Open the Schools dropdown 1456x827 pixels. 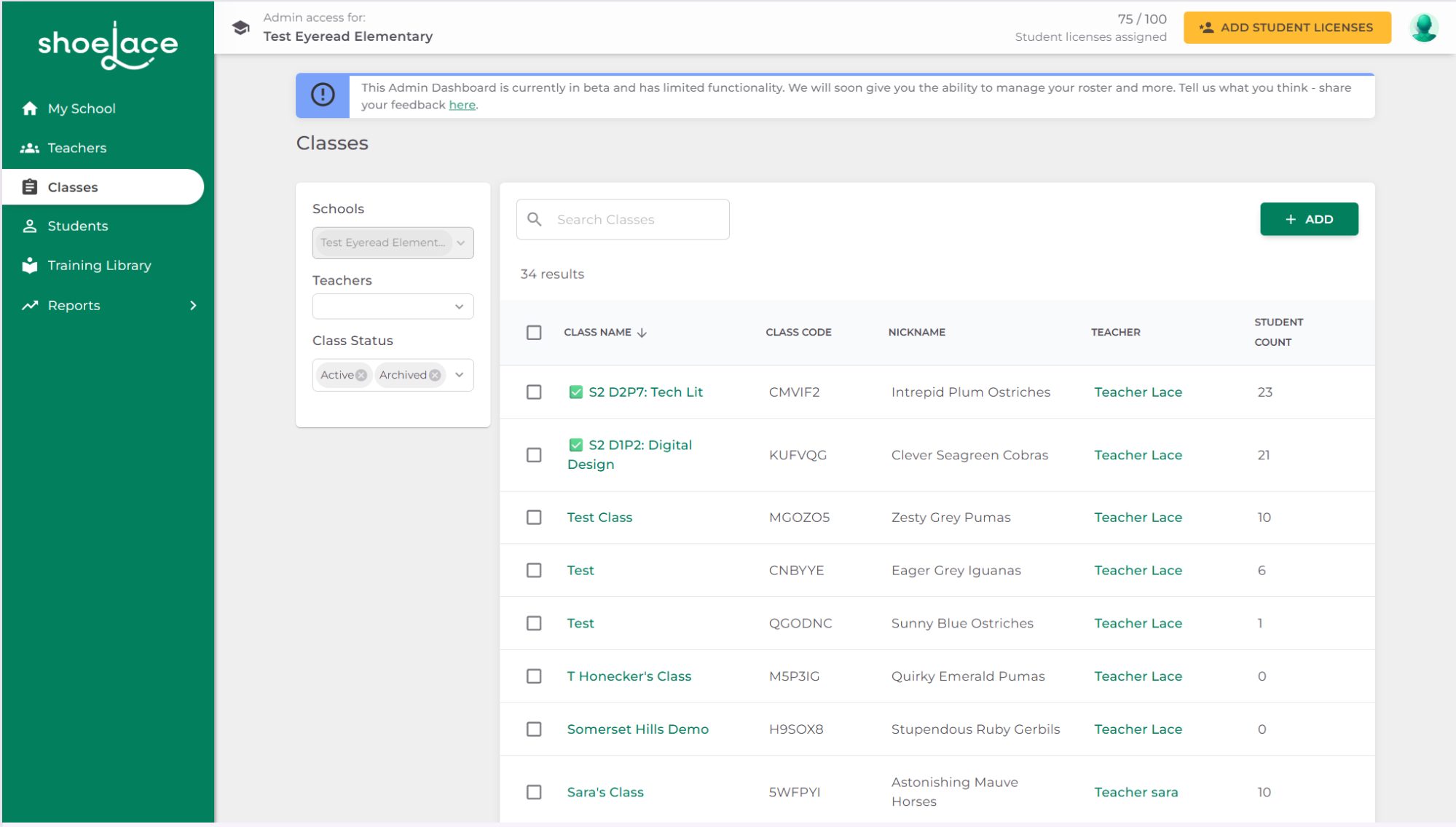point(460,242)
